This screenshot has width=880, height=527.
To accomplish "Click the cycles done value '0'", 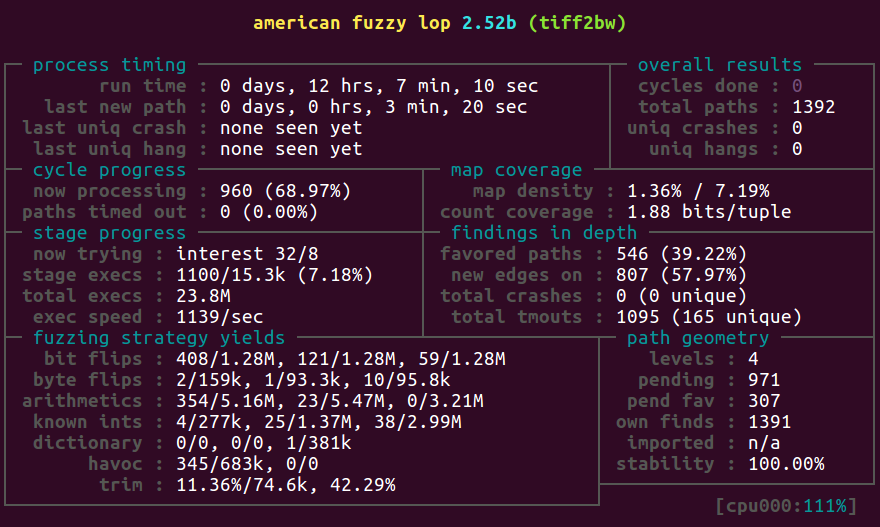I will pyautogui.click(x=797, y=86).
